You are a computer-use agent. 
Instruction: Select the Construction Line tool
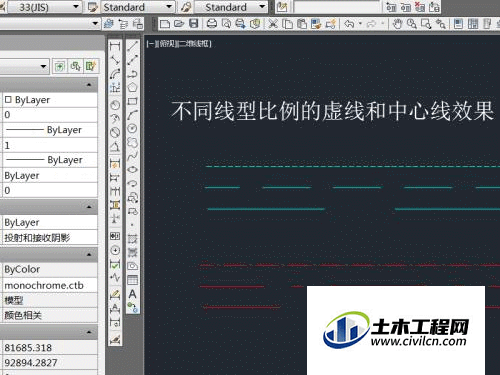click(x=133, y=60)
